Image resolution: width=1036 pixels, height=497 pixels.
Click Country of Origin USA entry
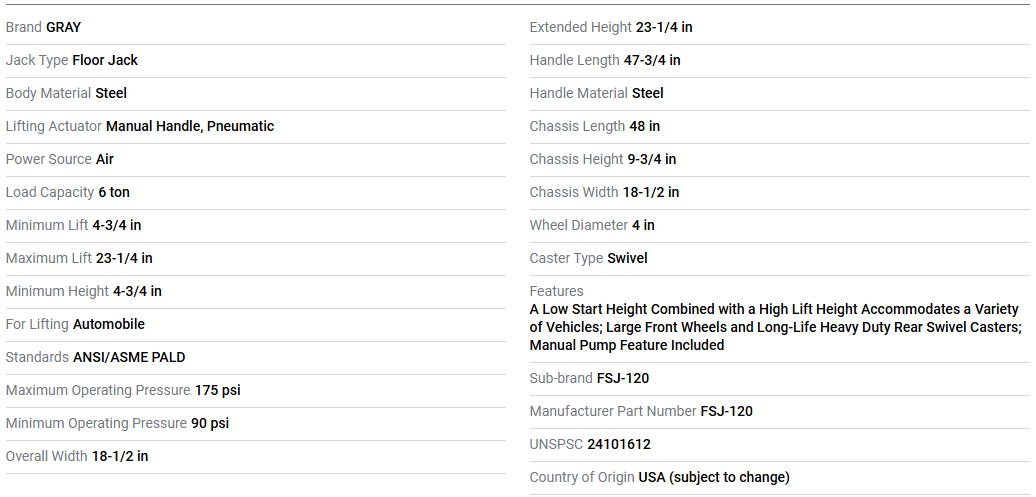click(659, 477)
